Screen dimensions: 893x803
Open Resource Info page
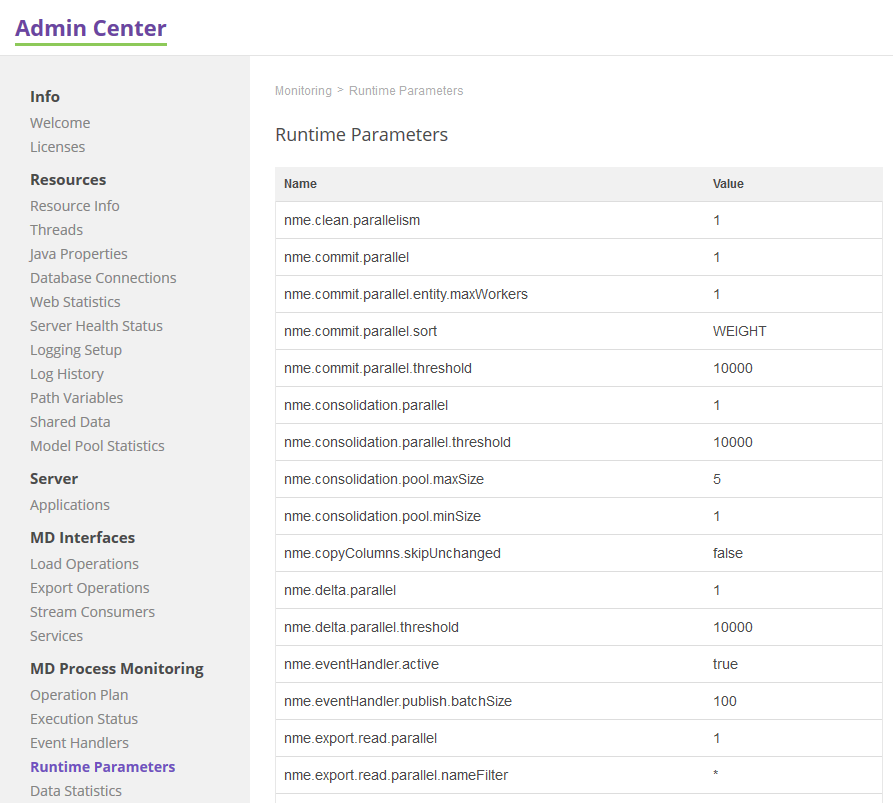(x=75, y=206)
